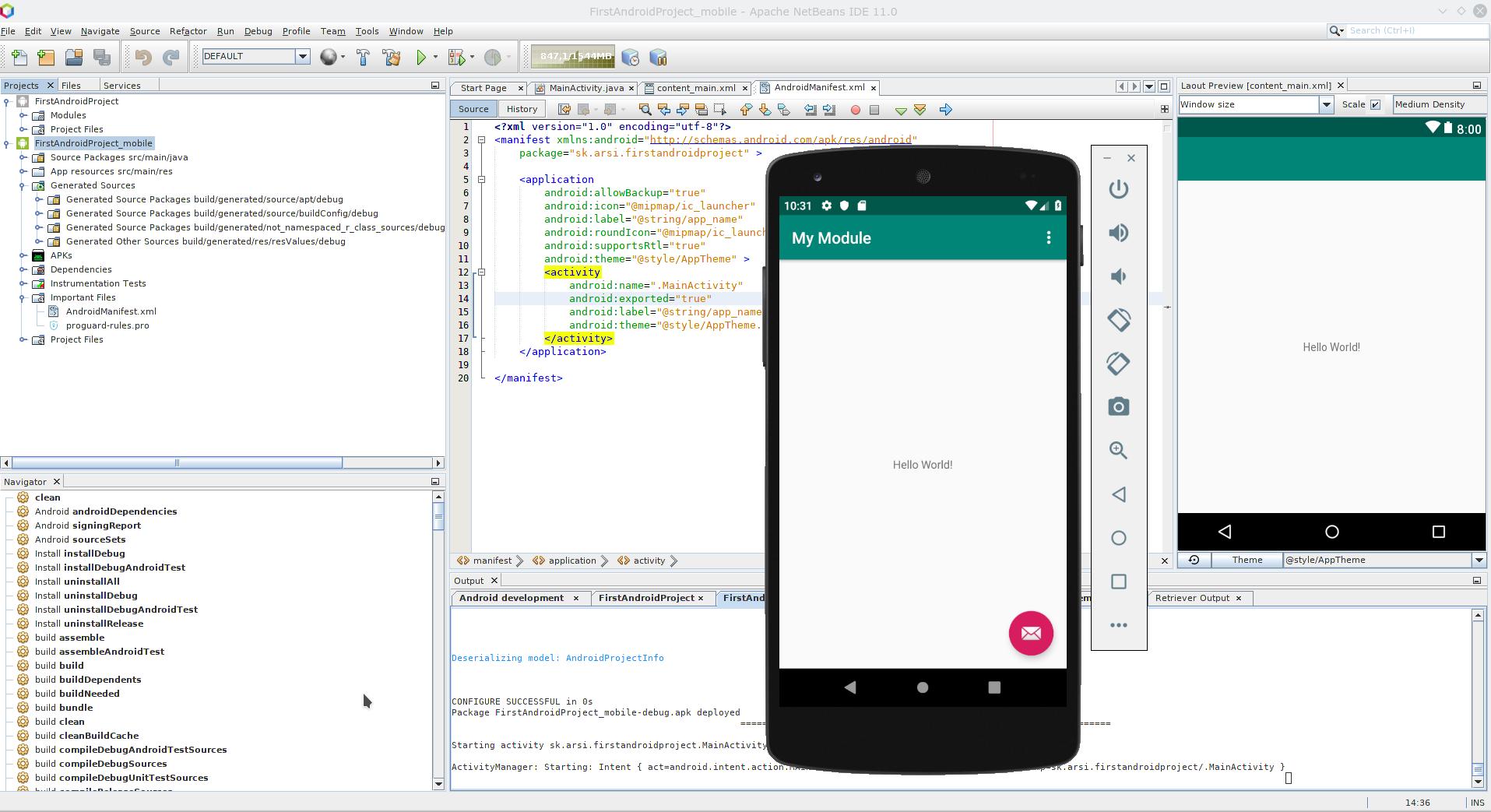The image size is (1491, 812).
Task: Tap back button in Layout Preview navigation bar
Action: coord(1225,532)
